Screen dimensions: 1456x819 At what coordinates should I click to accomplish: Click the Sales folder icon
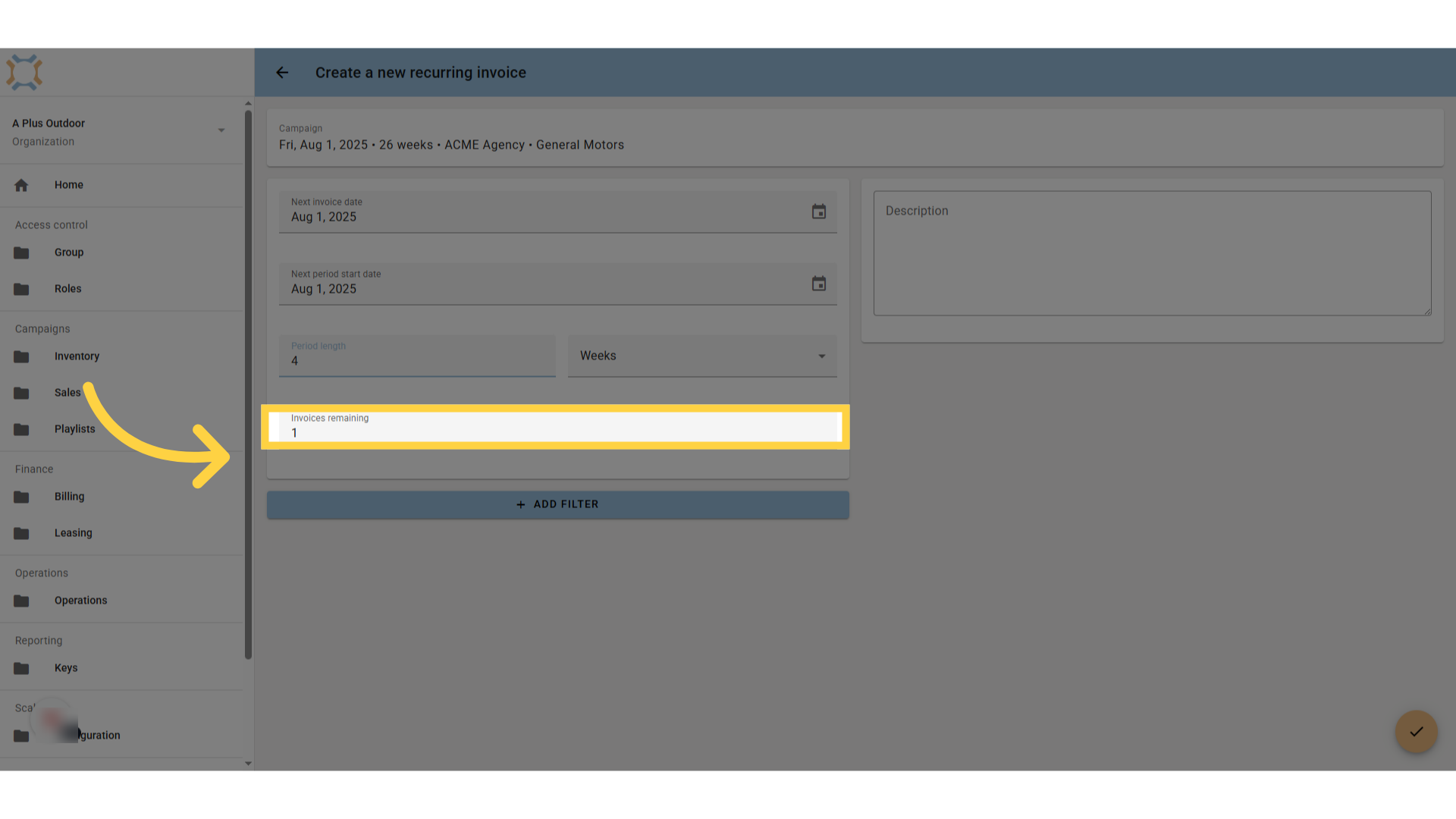[21, 393]
